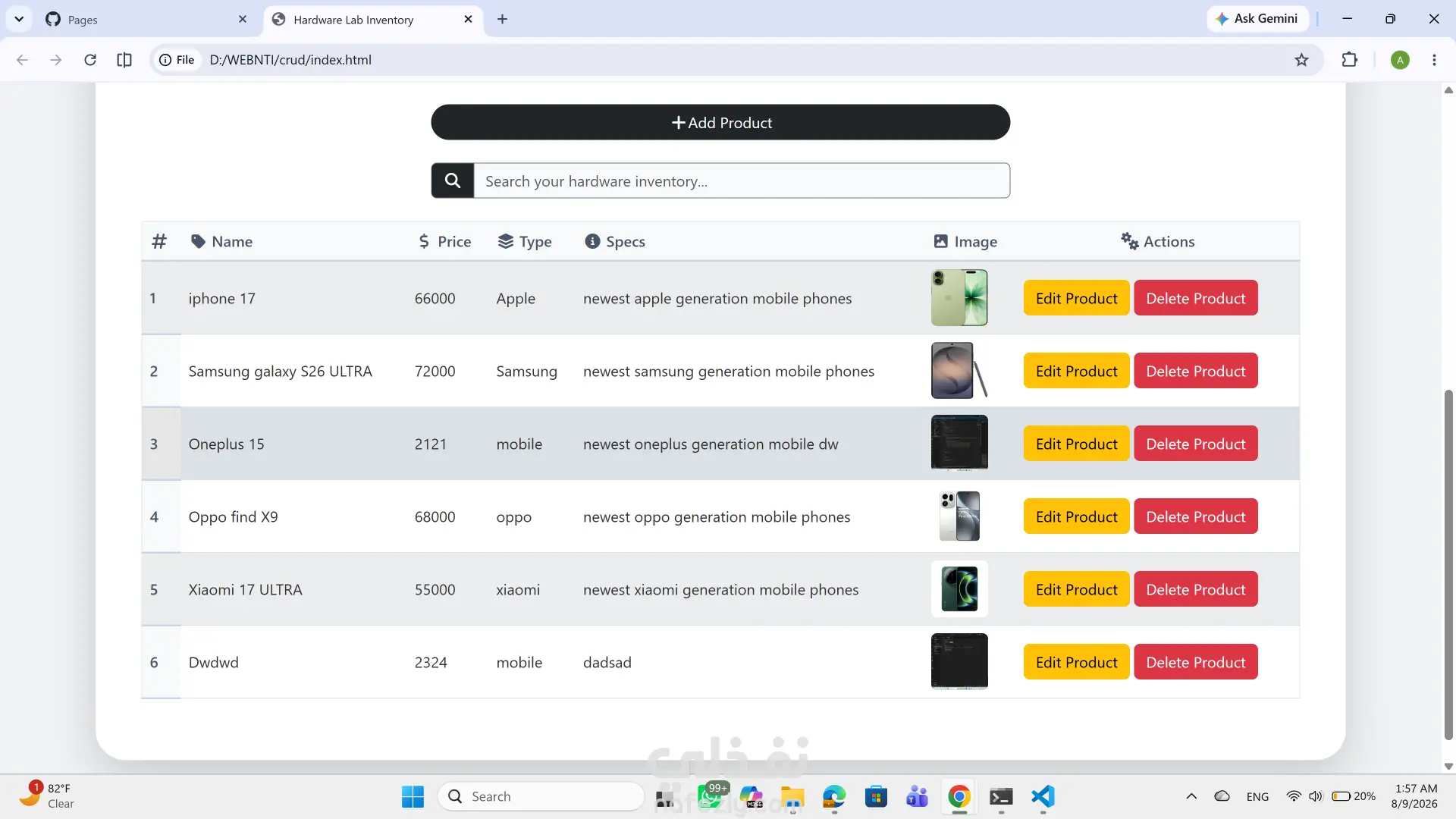1456x819 pixels.
Task: Delete the Samsung galaxy S26 ULTRA product
Action: (1196, 371)
